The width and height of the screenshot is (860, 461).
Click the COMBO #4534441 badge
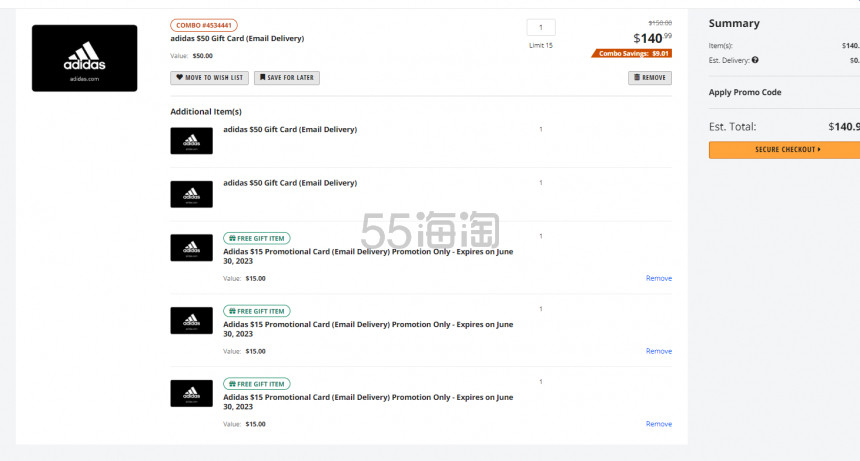204,25
